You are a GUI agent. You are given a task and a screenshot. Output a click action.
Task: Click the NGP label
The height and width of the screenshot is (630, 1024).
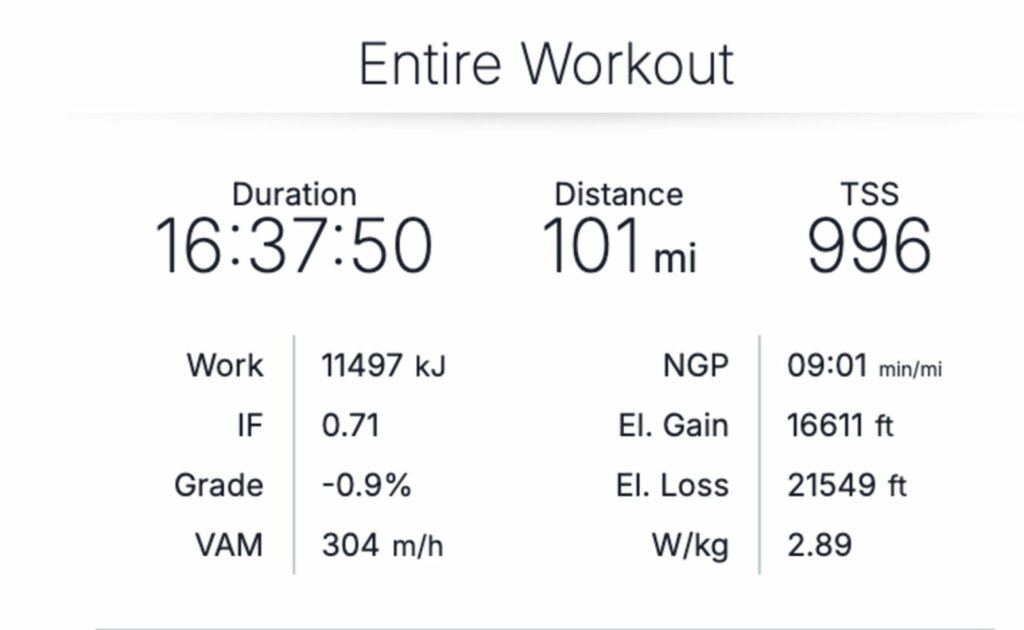click(x=696, y=366)
